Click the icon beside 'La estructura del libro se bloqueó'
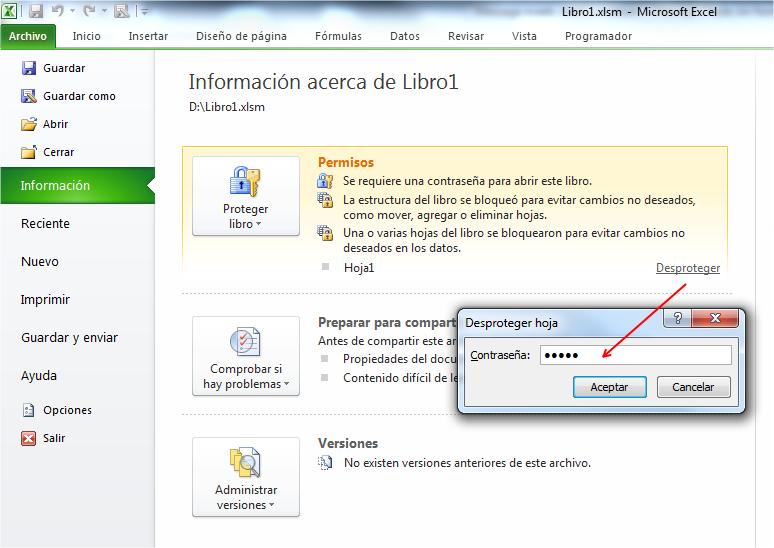This screenshot has width=774, height=548. [x=325, y=200]
